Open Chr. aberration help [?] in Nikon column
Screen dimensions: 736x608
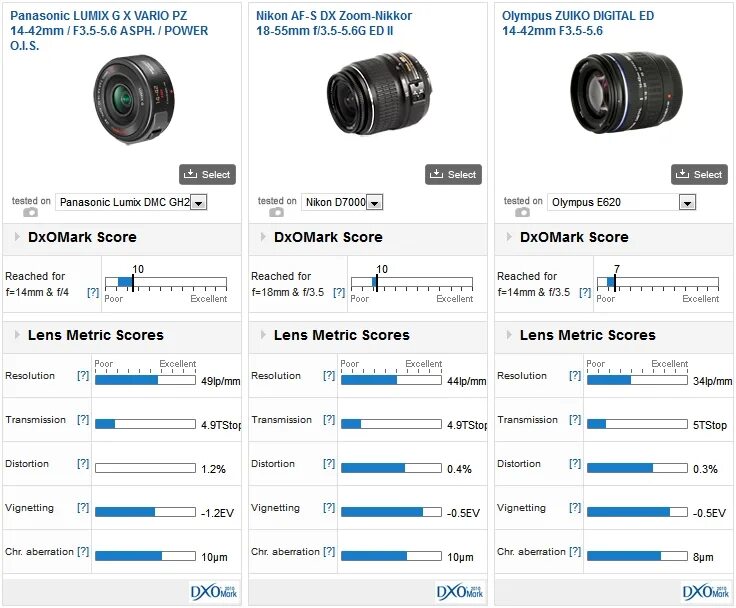pyautogui.click(x=329, y=552)
